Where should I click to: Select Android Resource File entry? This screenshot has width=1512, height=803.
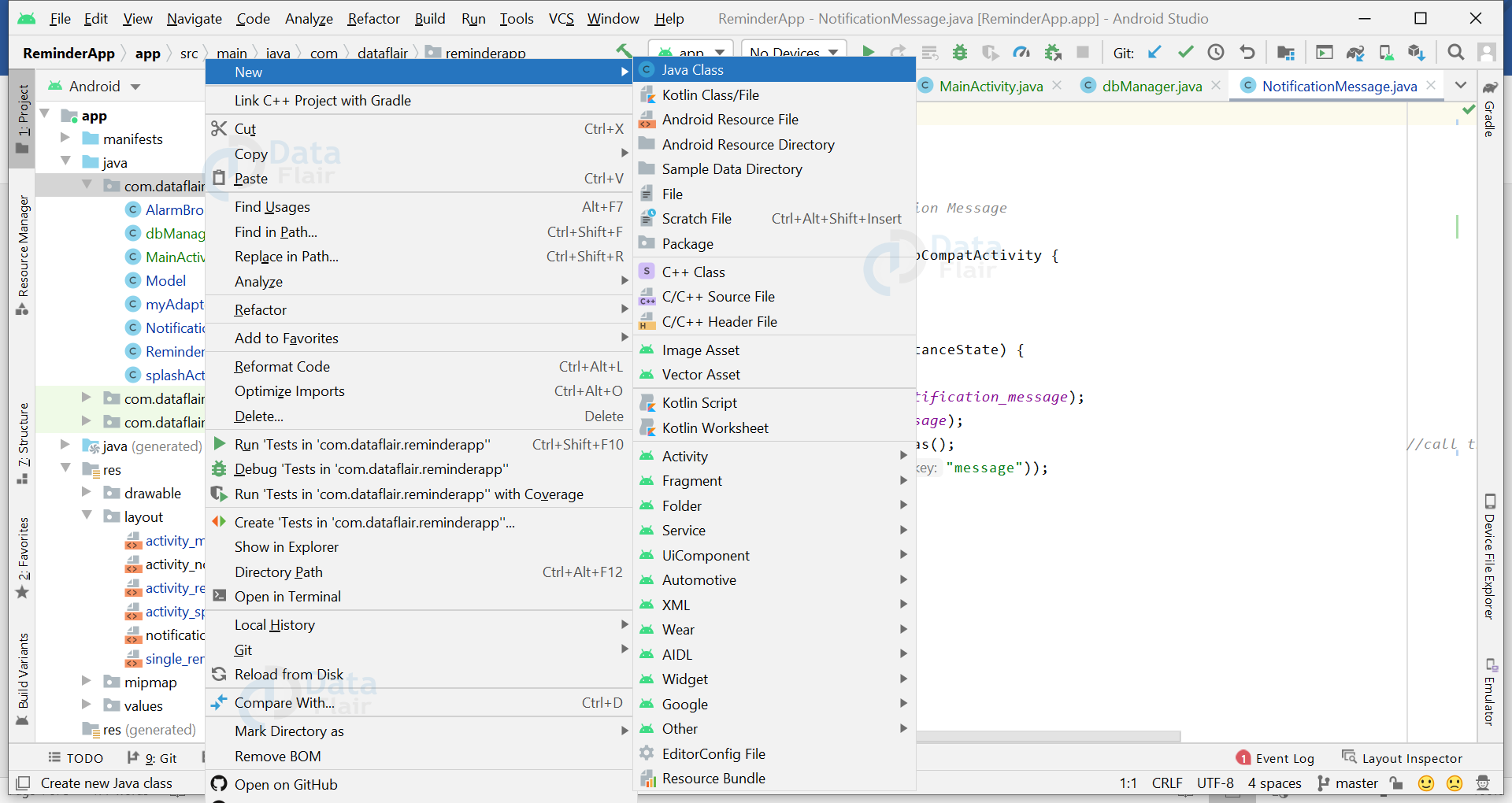point(774,120)
